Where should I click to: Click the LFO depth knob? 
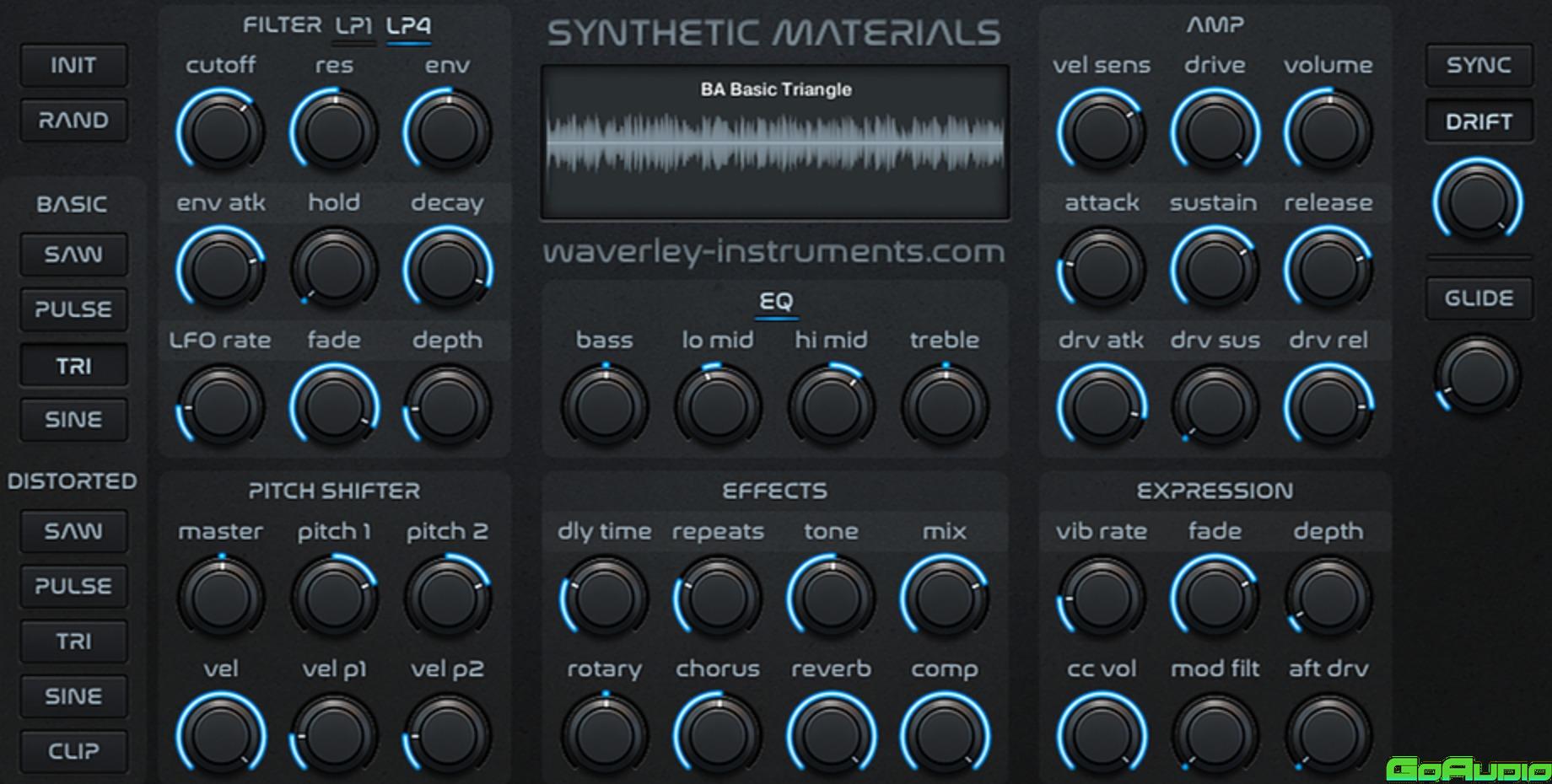tap(447, 406)
